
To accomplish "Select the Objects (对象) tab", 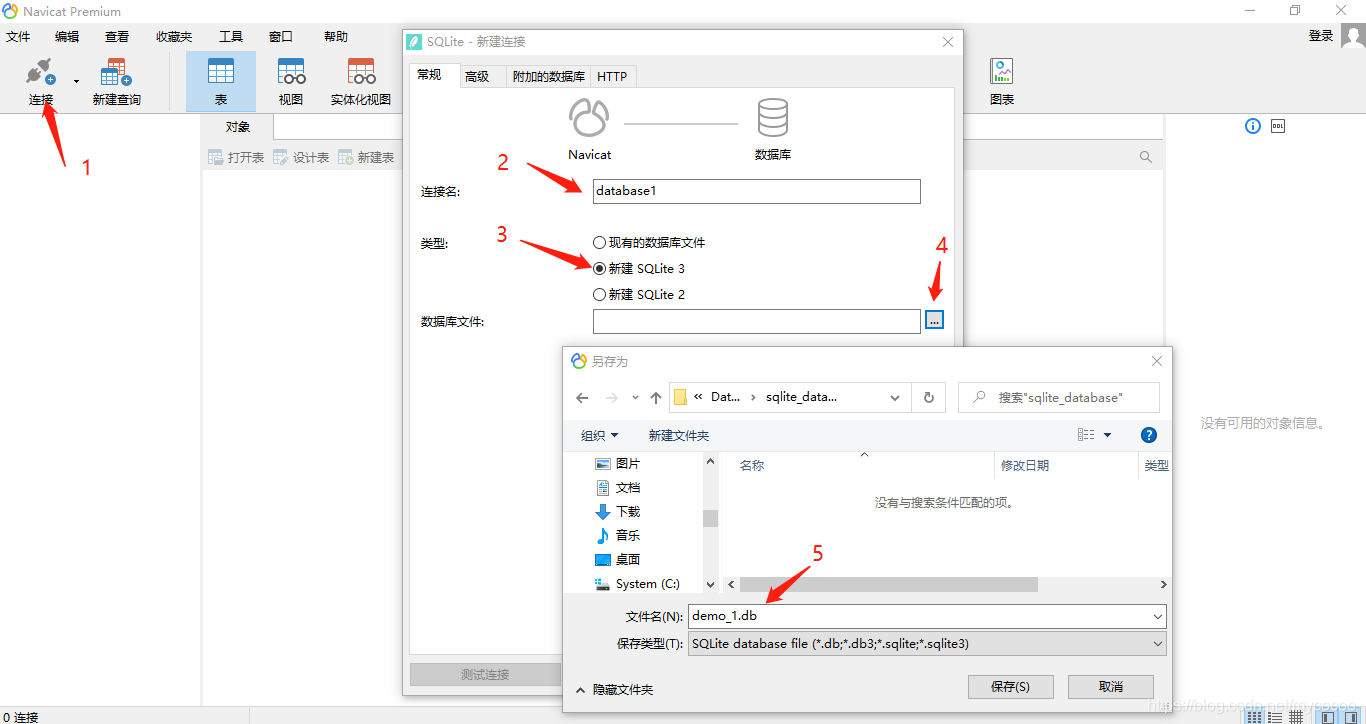I will (x=237, y=127).
